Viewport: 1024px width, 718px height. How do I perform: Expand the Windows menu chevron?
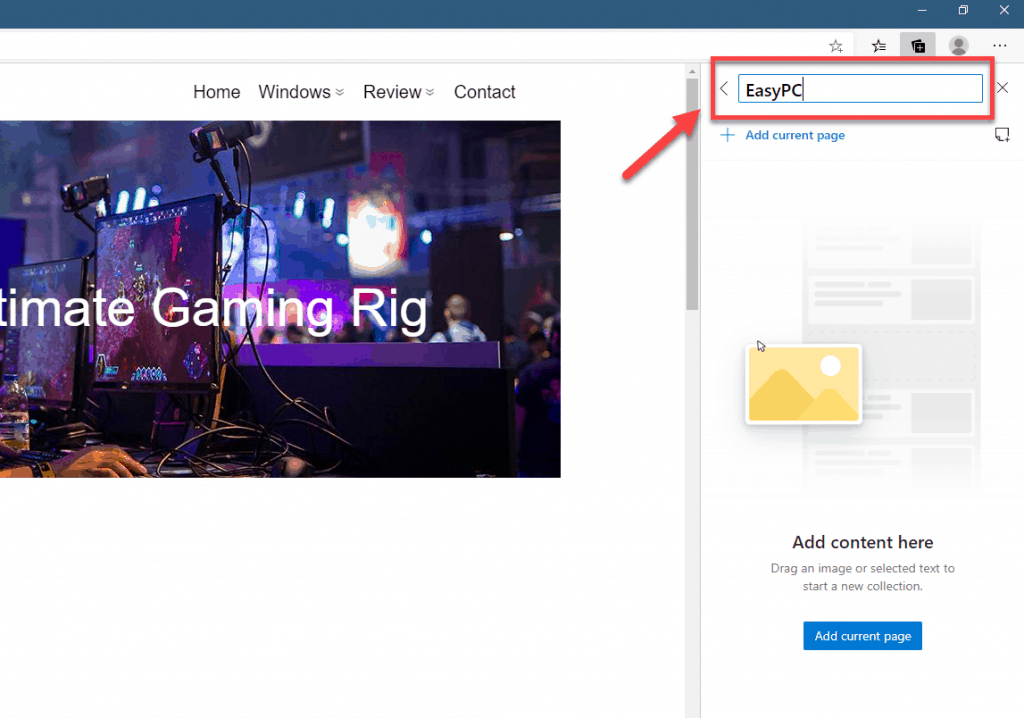tap(339, 92)
